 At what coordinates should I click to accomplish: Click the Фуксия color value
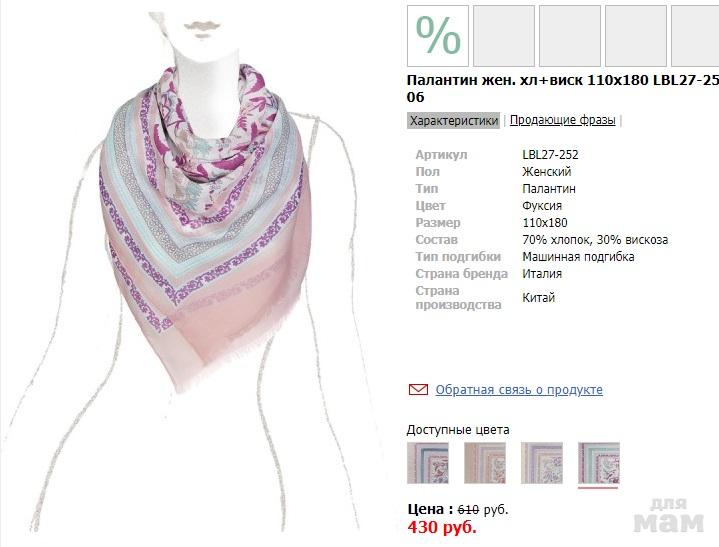pos(542,205)
